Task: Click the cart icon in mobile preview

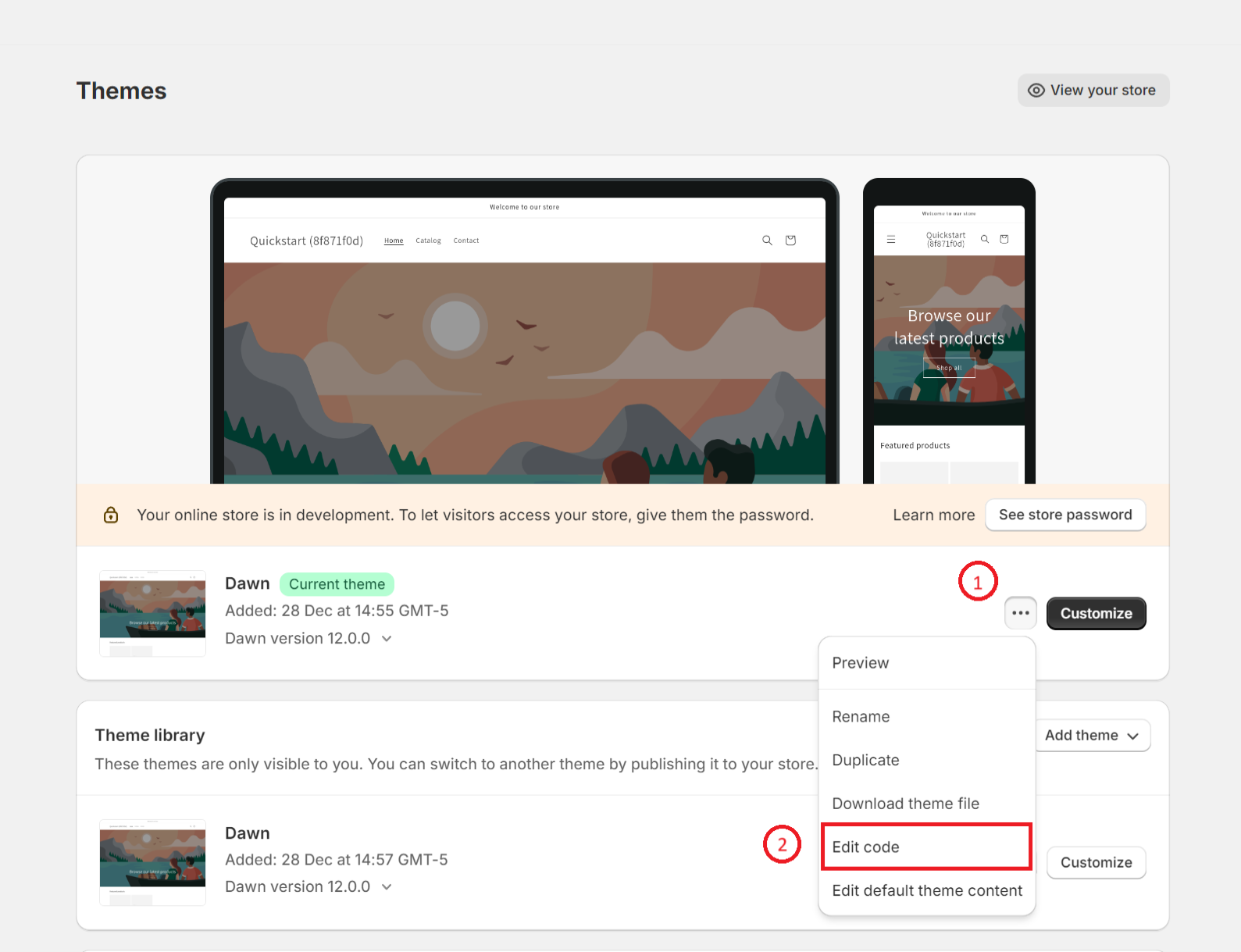Action: [1004, 239]
